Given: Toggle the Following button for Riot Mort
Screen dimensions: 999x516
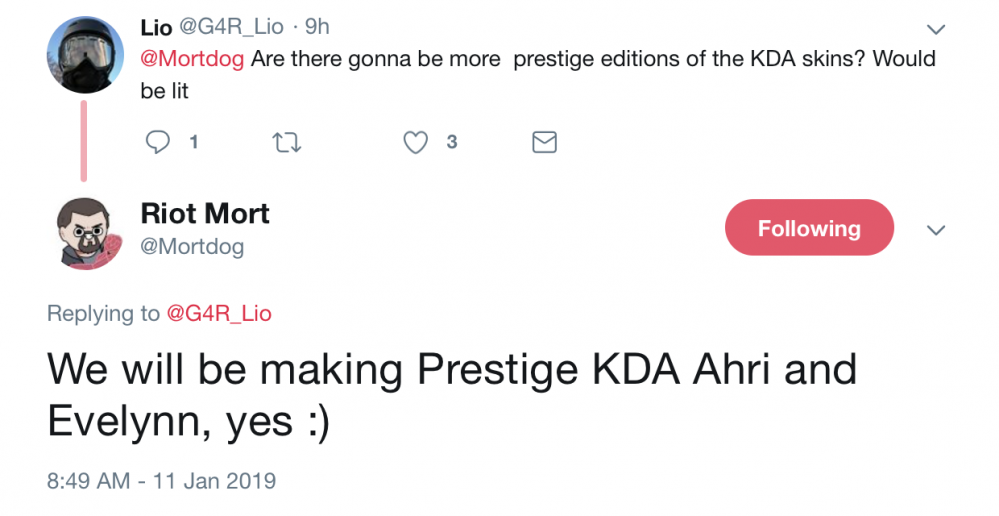Looking at the screenshot, I should (809, 227).
